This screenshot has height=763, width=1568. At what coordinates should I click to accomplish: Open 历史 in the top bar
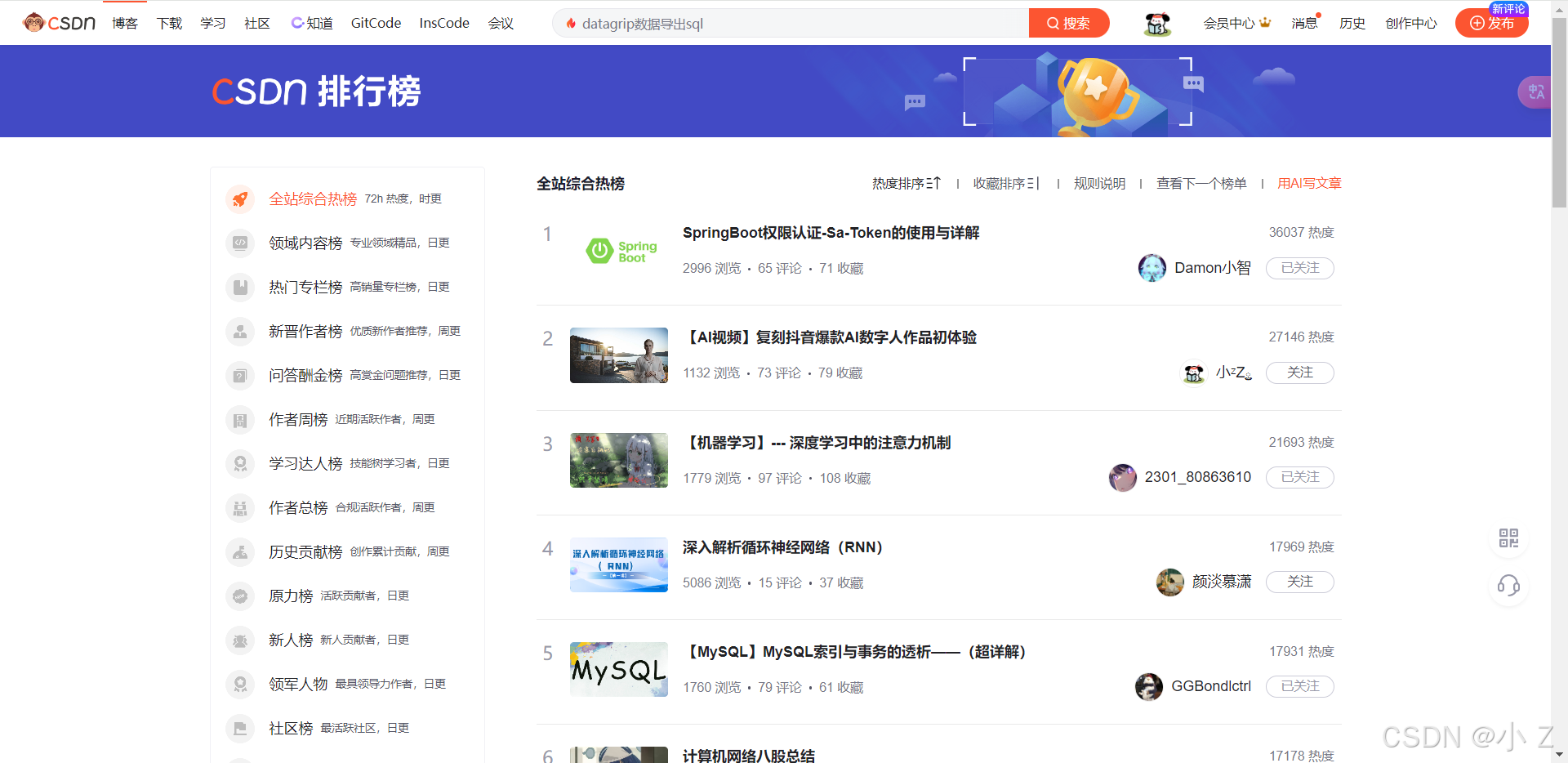pyautogui.click(x=1352, y=24)
